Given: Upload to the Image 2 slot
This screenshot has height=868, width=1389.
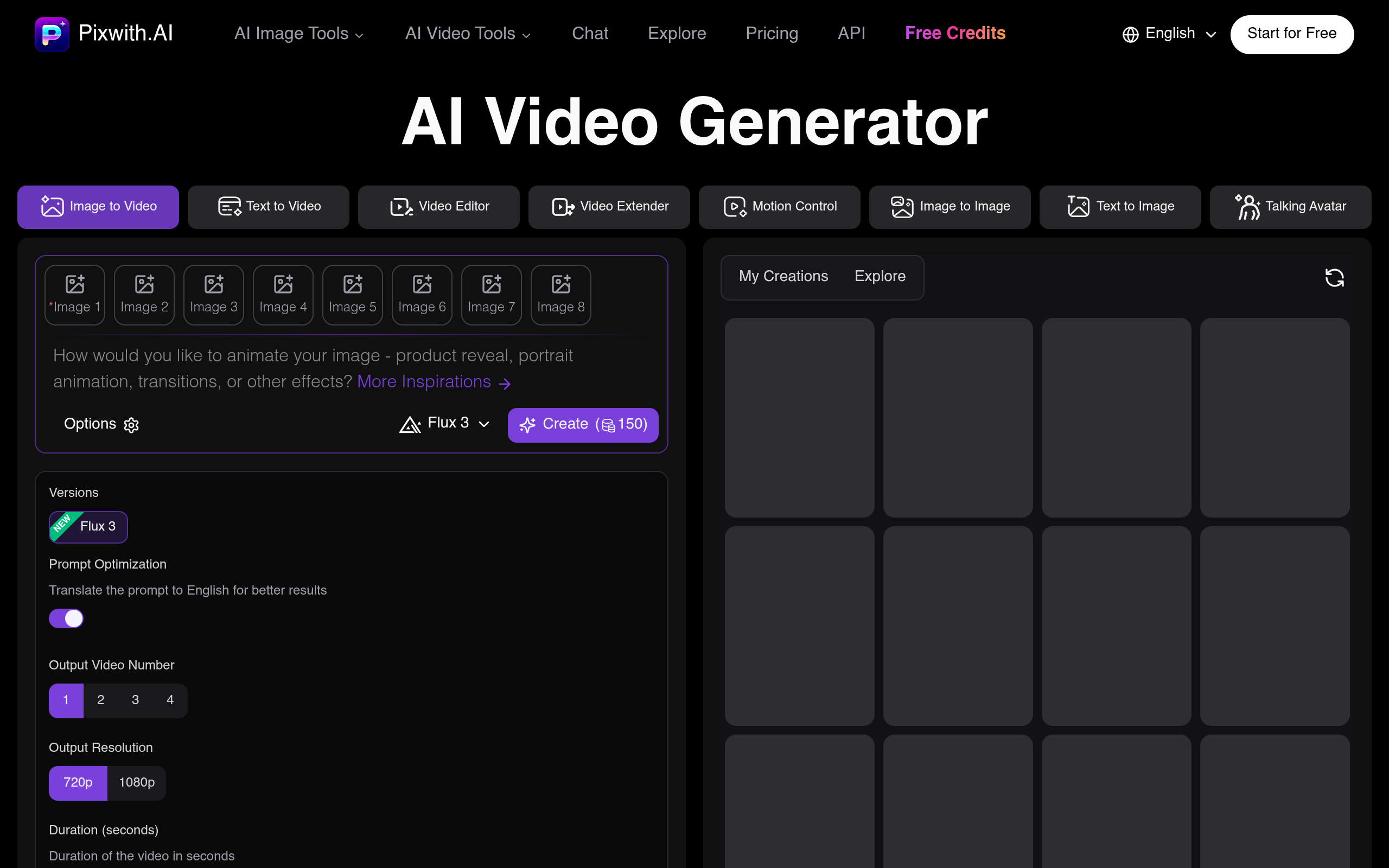Looking at the screenshot, I should [144, 295].
